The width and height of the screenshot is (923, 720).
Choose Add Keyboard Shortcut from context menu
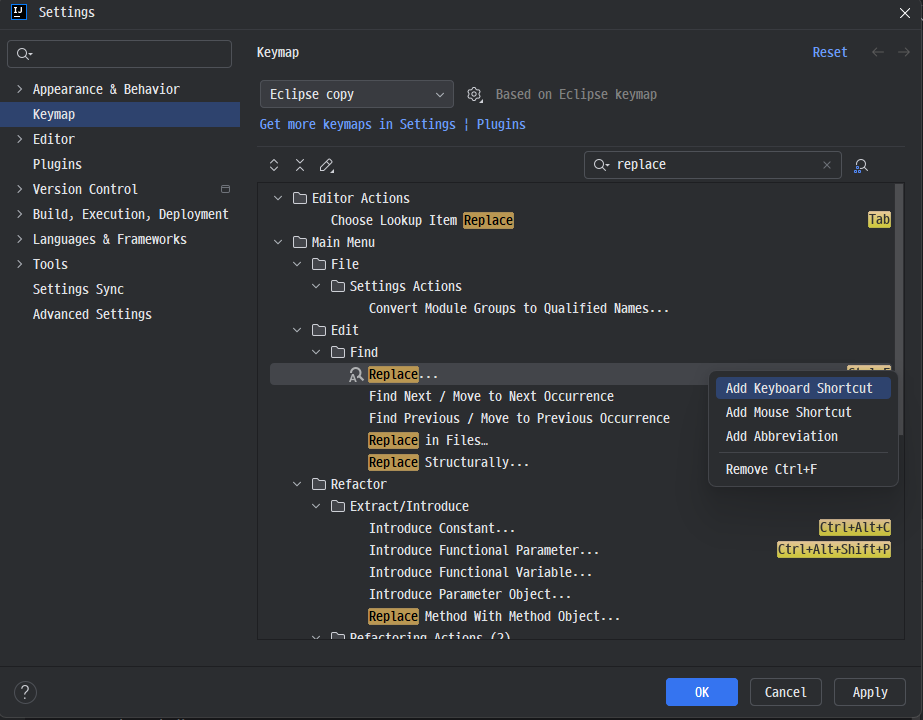point(801,388)
